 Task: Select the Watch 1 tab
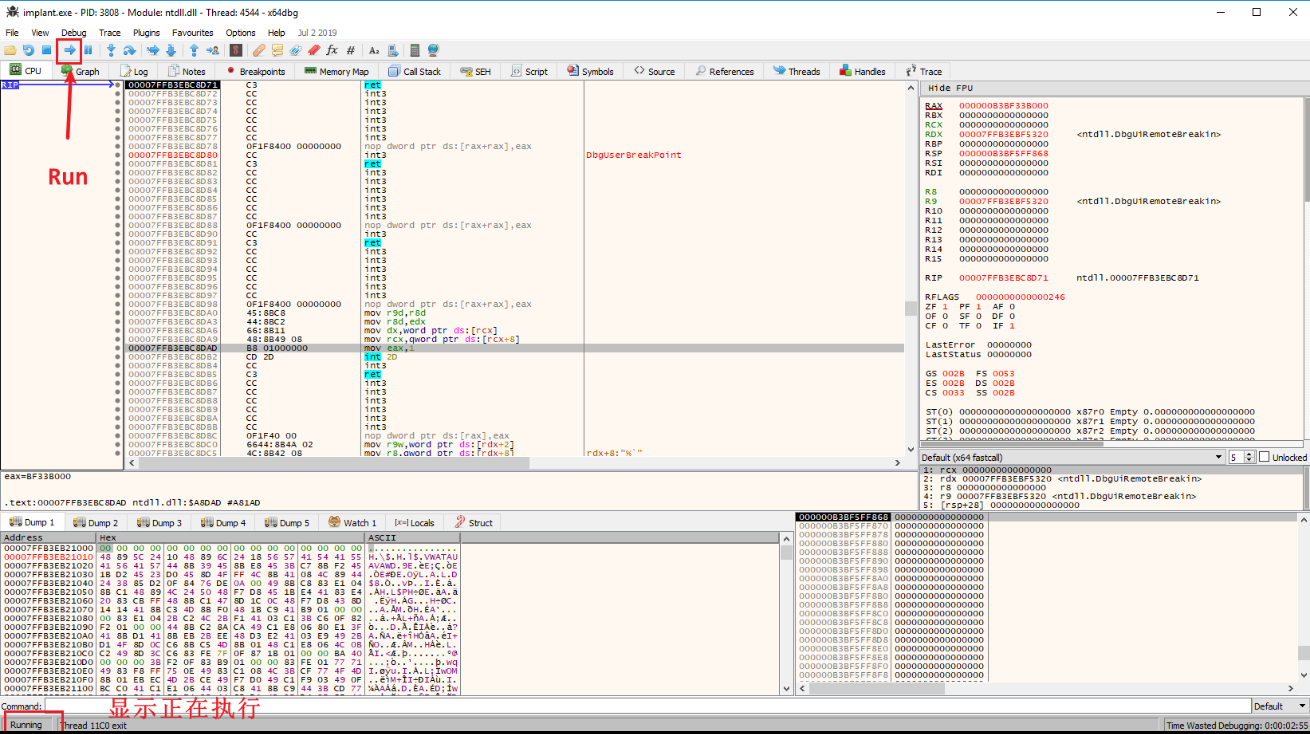point(352,522)
